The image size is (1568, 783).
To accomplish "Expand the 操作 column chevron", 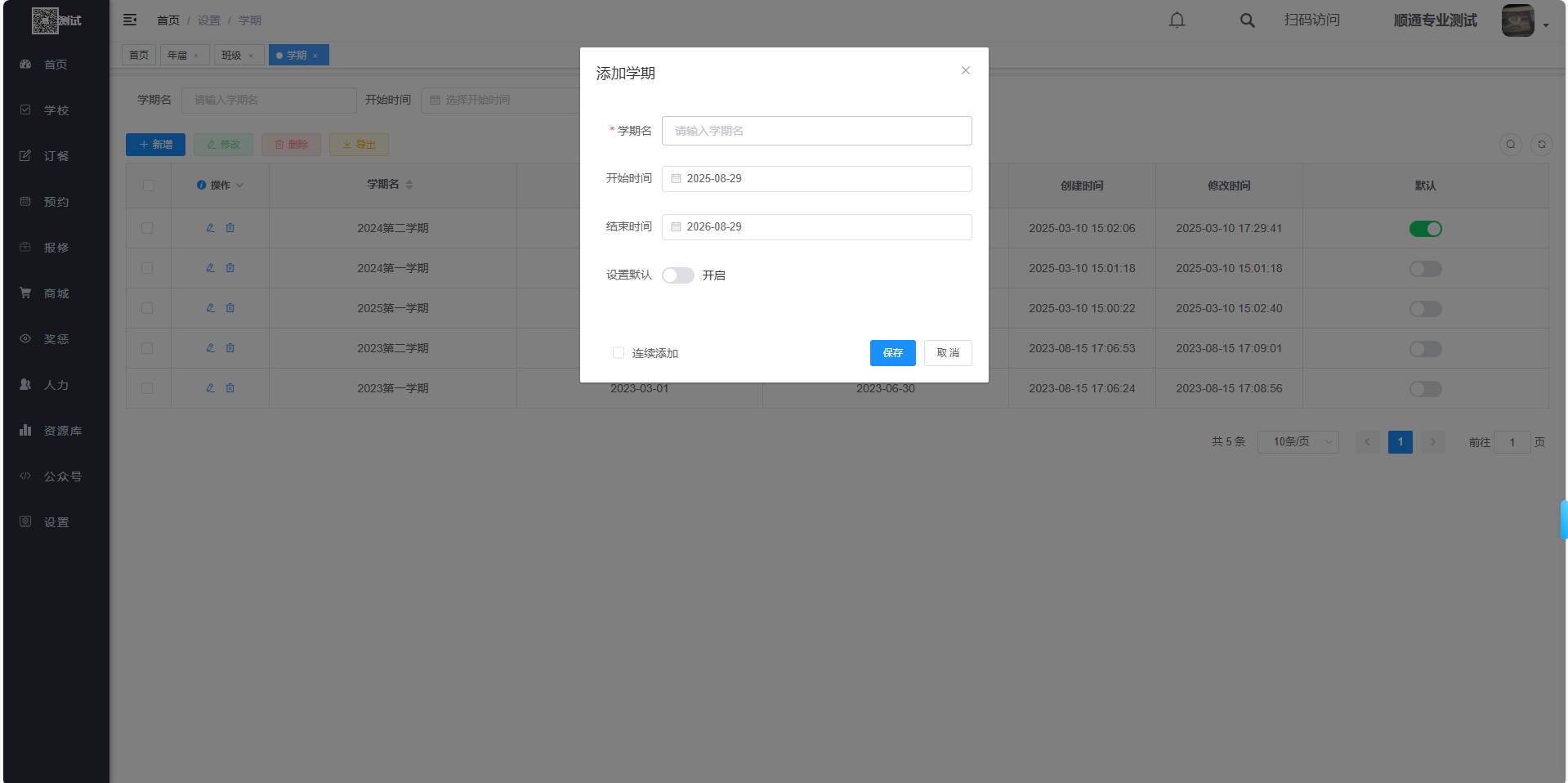I will click(x=239, y=186).
